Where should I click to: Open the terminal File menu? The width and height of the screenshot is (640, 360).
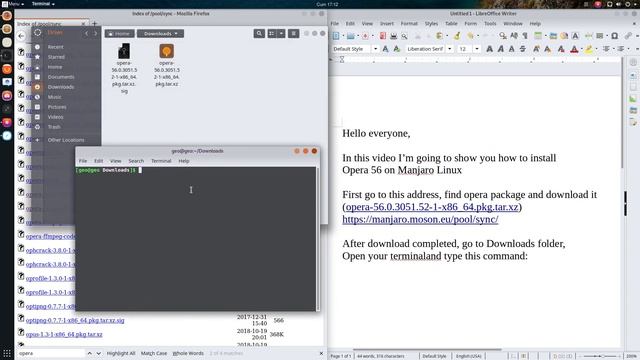point(83,161)
